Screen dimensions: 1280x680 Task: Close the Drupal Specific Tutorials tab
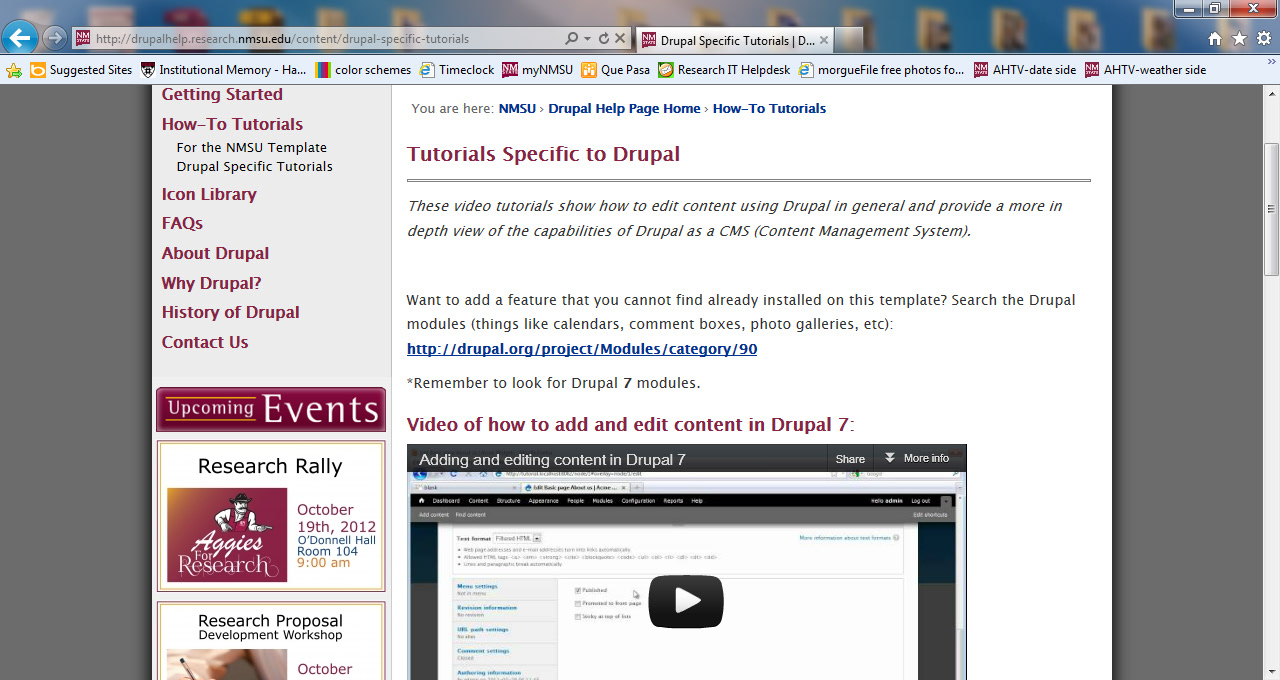tap(824, 40)
